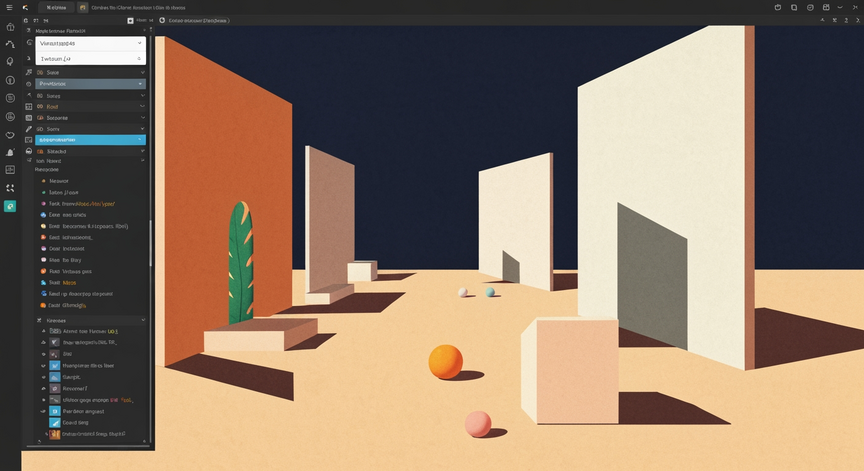Expand the Sone row chevron
The width and height of the screenshot is (864, 471).
tap(143, 72)
